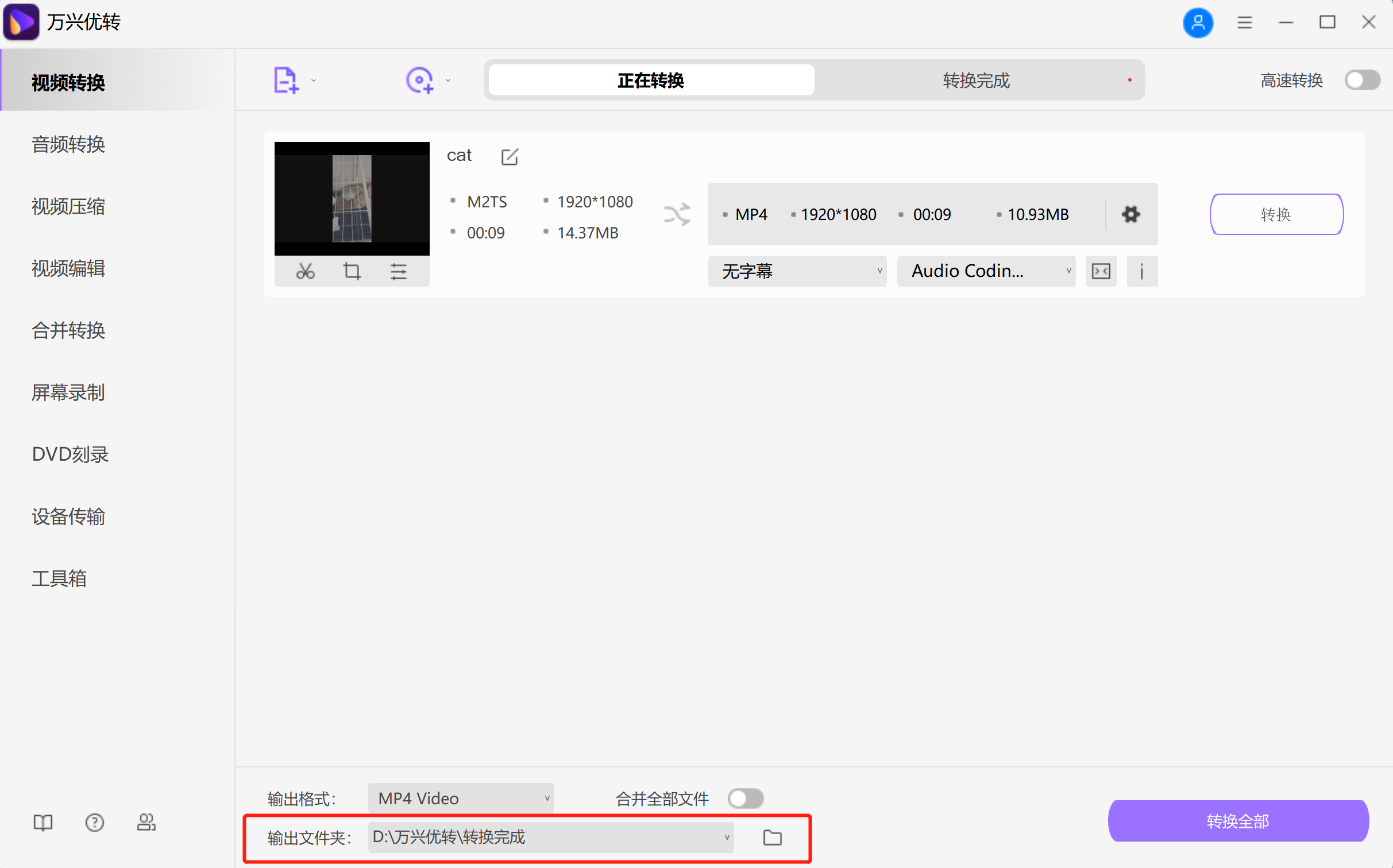Open the output settings gear icon
The width and height of the screenshot is (1393, 868).
1130,214
